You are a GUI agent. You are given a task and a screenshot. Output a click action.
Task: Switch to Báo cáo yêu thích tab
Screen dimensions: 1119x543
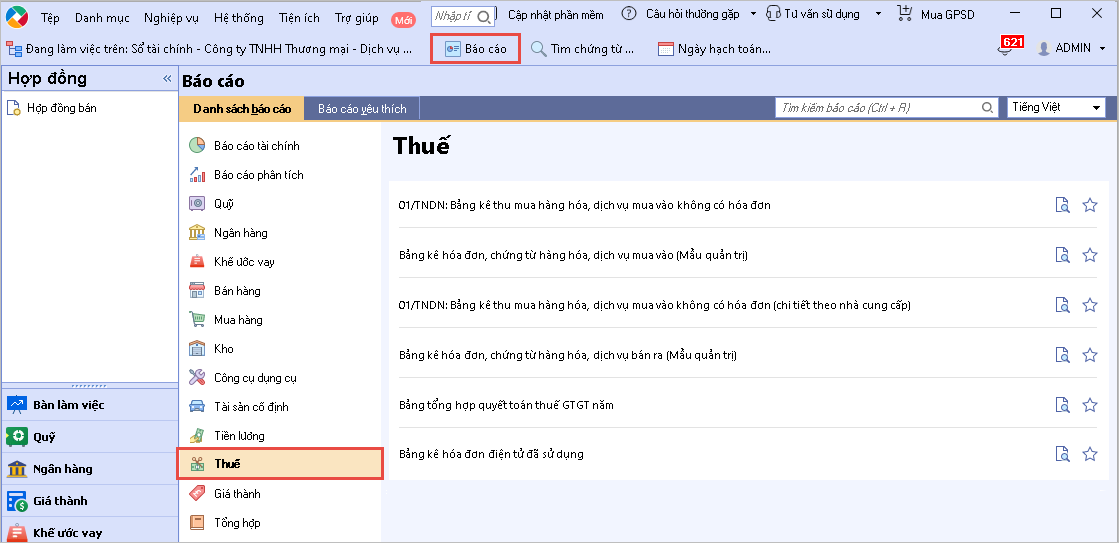[362, 108]
